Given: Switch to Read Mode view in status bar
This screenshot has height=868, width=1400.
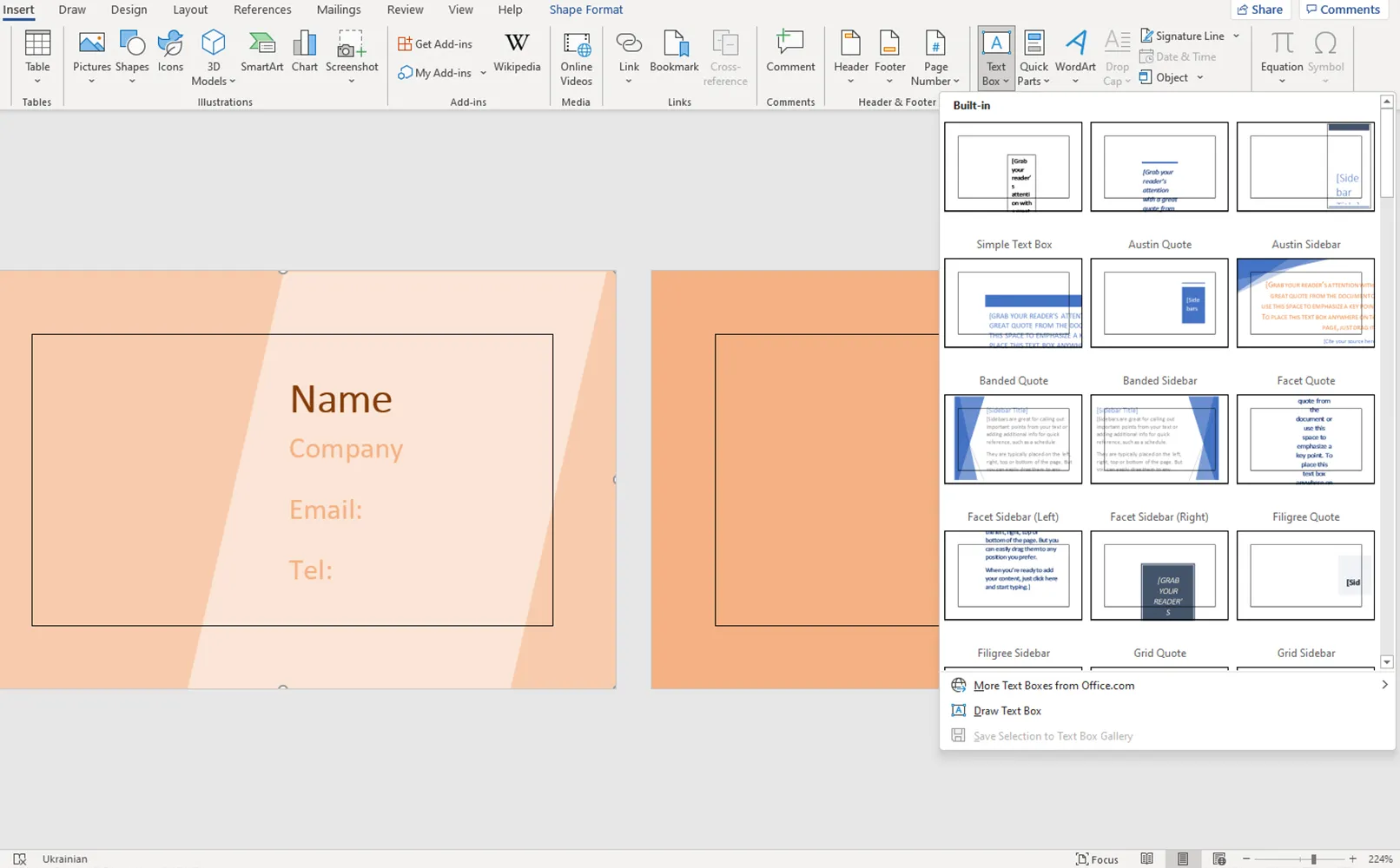Looking at the screenshot, I should (1146, 858).
